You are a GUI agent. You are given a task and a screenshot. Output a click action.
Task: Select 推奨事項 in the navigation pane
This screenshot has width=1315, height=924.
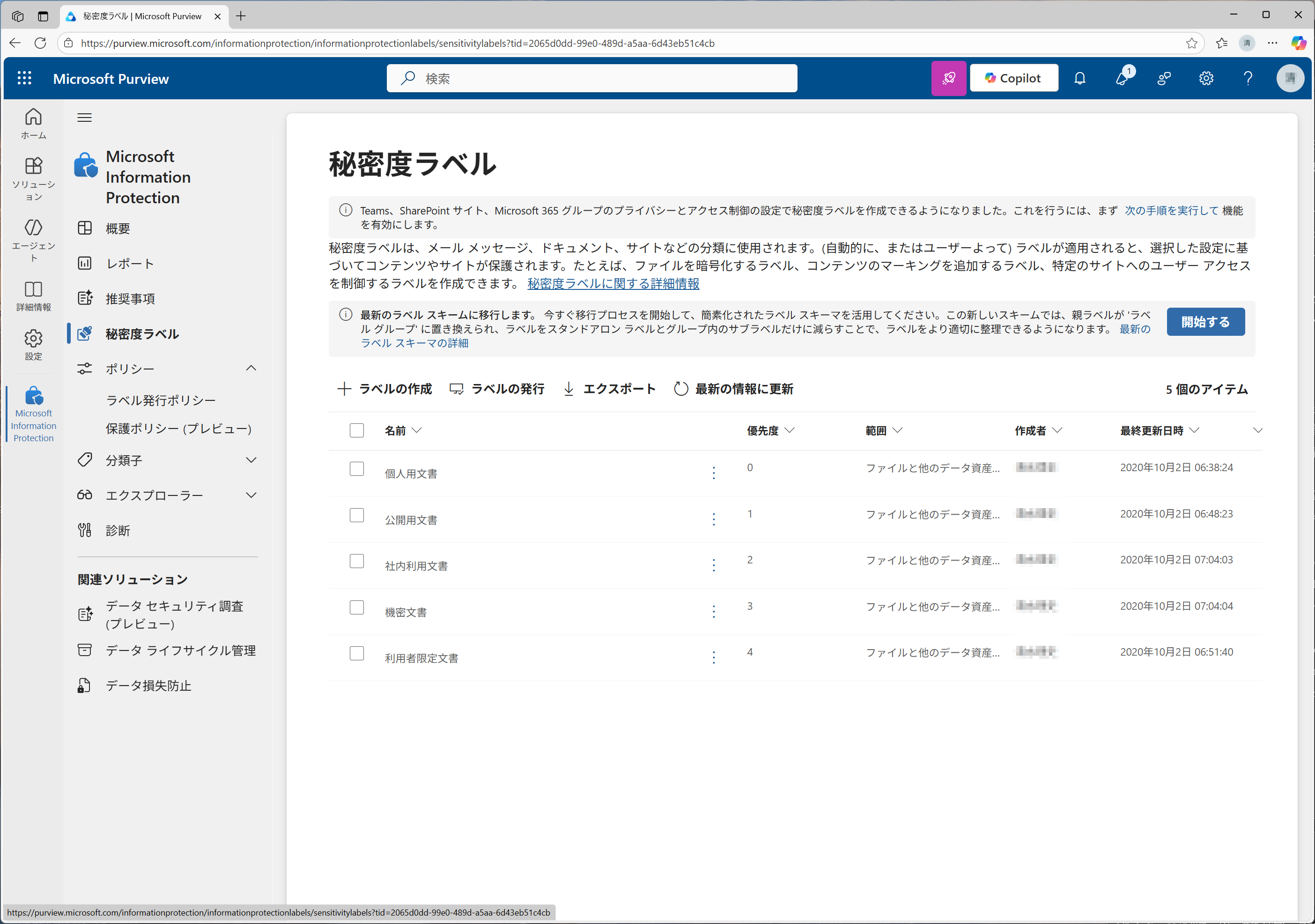(x=131, y=298)
